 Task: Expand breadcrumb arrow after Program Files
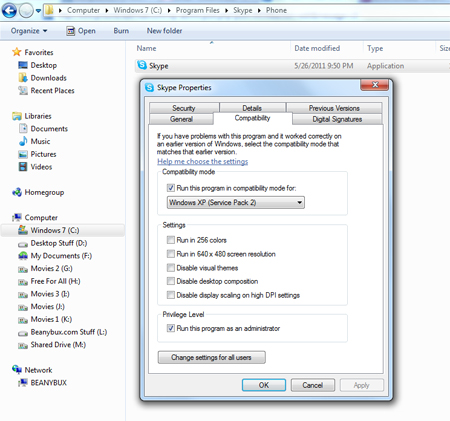click(226, 11)
